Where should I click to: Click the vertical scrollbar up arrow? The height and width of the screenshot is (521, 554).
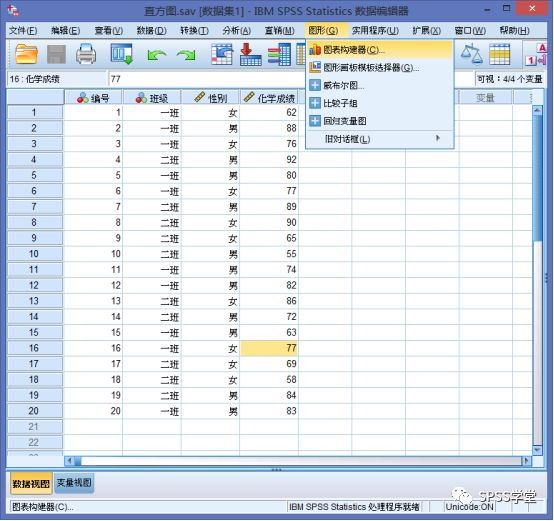[537, 110]
